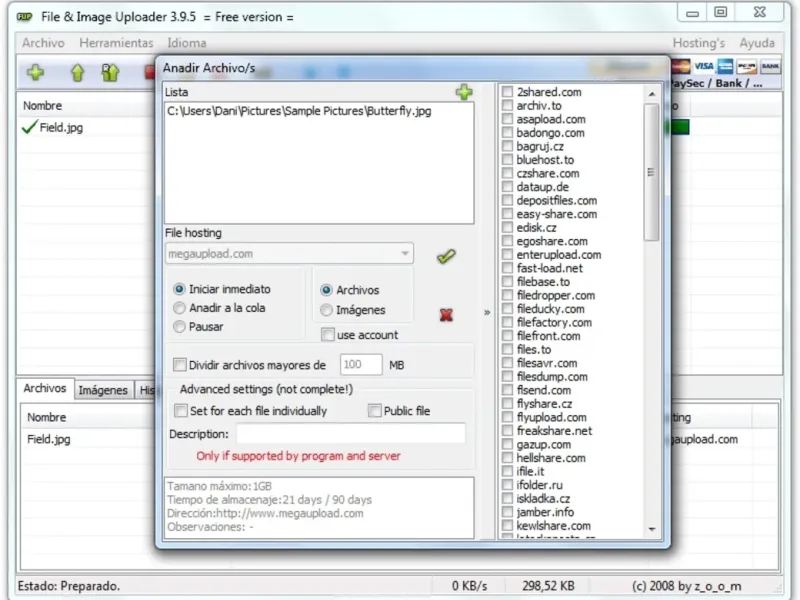Viewport: 800px width, 600px height.
Task: Check the egoshare.com entry
Action: click(507, 241)
